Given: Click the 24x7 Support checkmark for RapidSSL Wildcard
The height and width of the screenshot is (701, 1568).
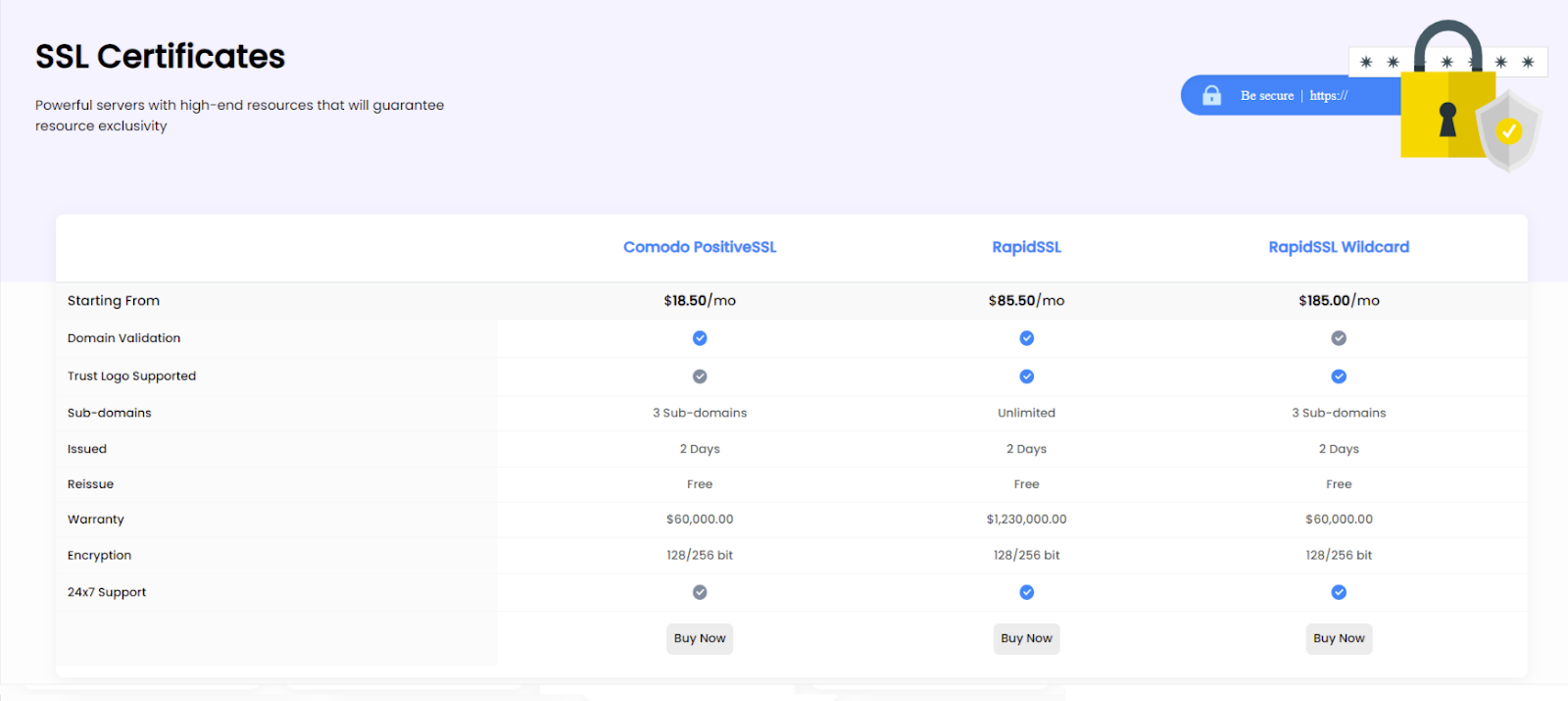Looking at the screenshot, I should (1339, 592).
